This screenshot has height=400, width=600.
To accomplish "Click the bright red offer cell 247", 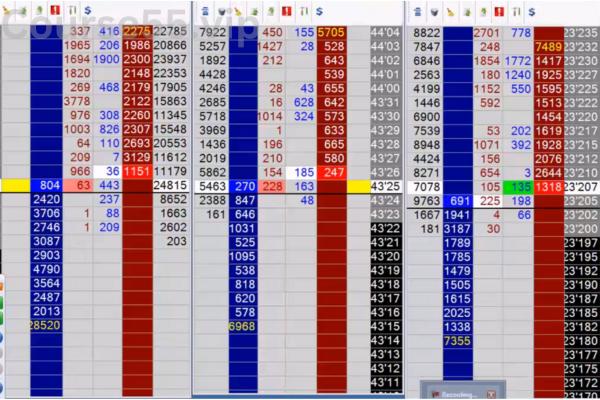I will (332, 172).
